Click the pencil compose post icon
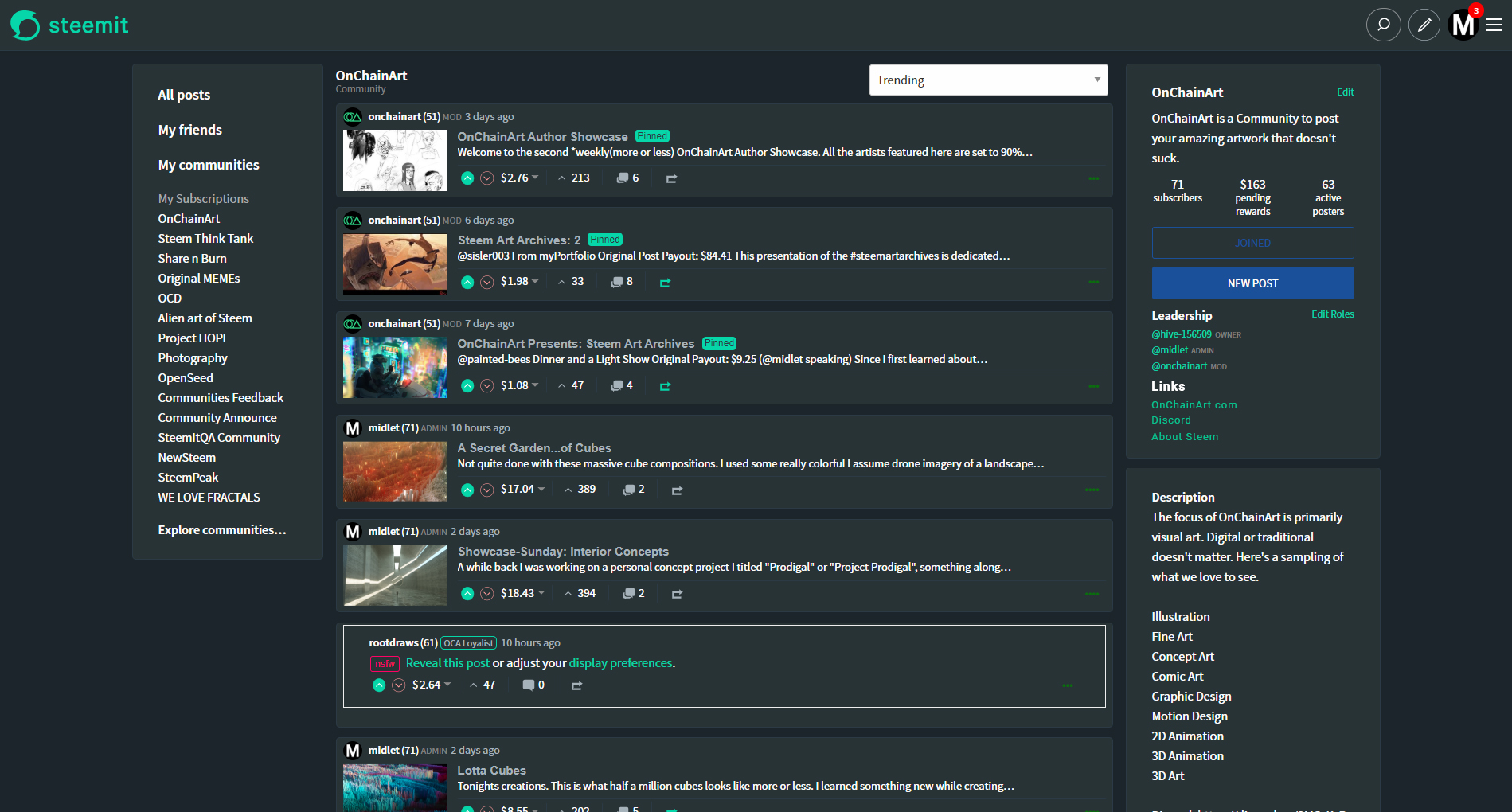1512x812 pixels. [1424, 25]
